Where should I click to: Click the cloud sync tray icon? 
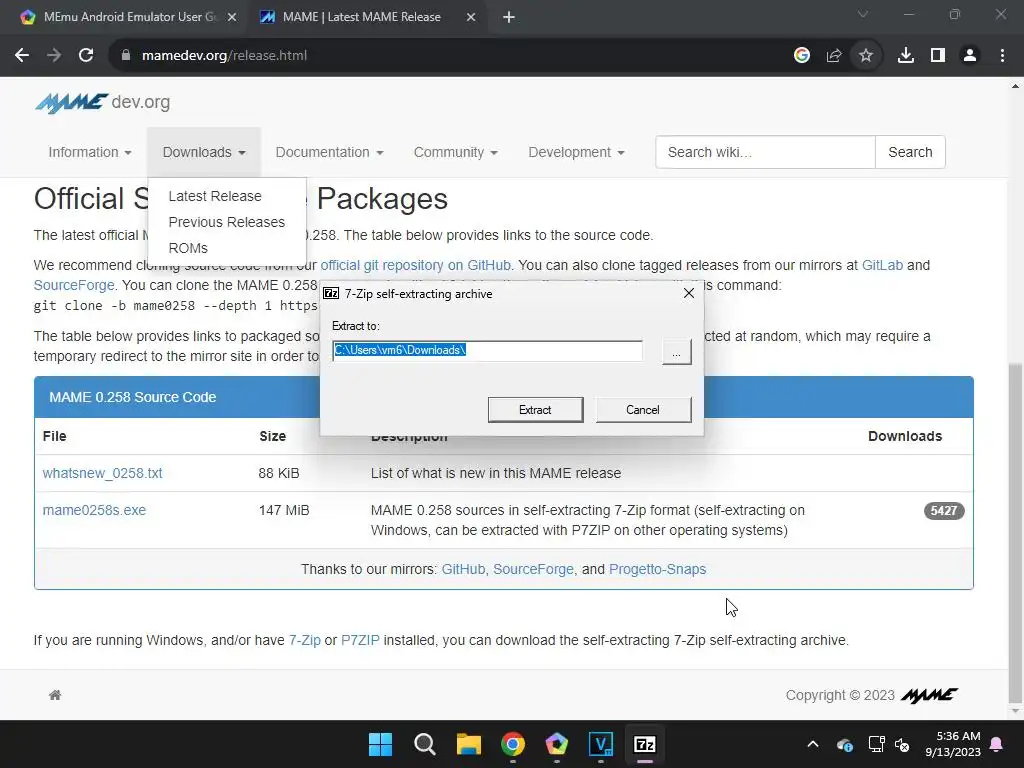[844, 744]
